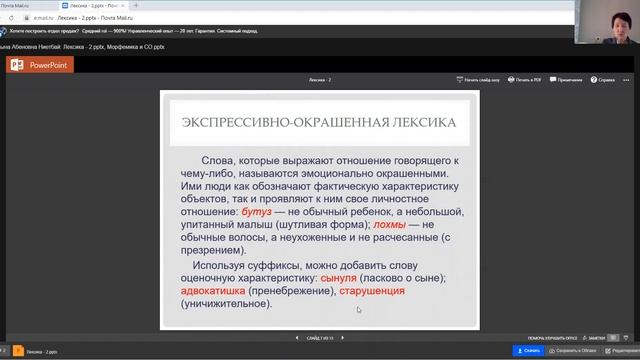This screenshot has width=640, height=360.
Task: Click the attachment file names header text
Action: coord(82,47)
